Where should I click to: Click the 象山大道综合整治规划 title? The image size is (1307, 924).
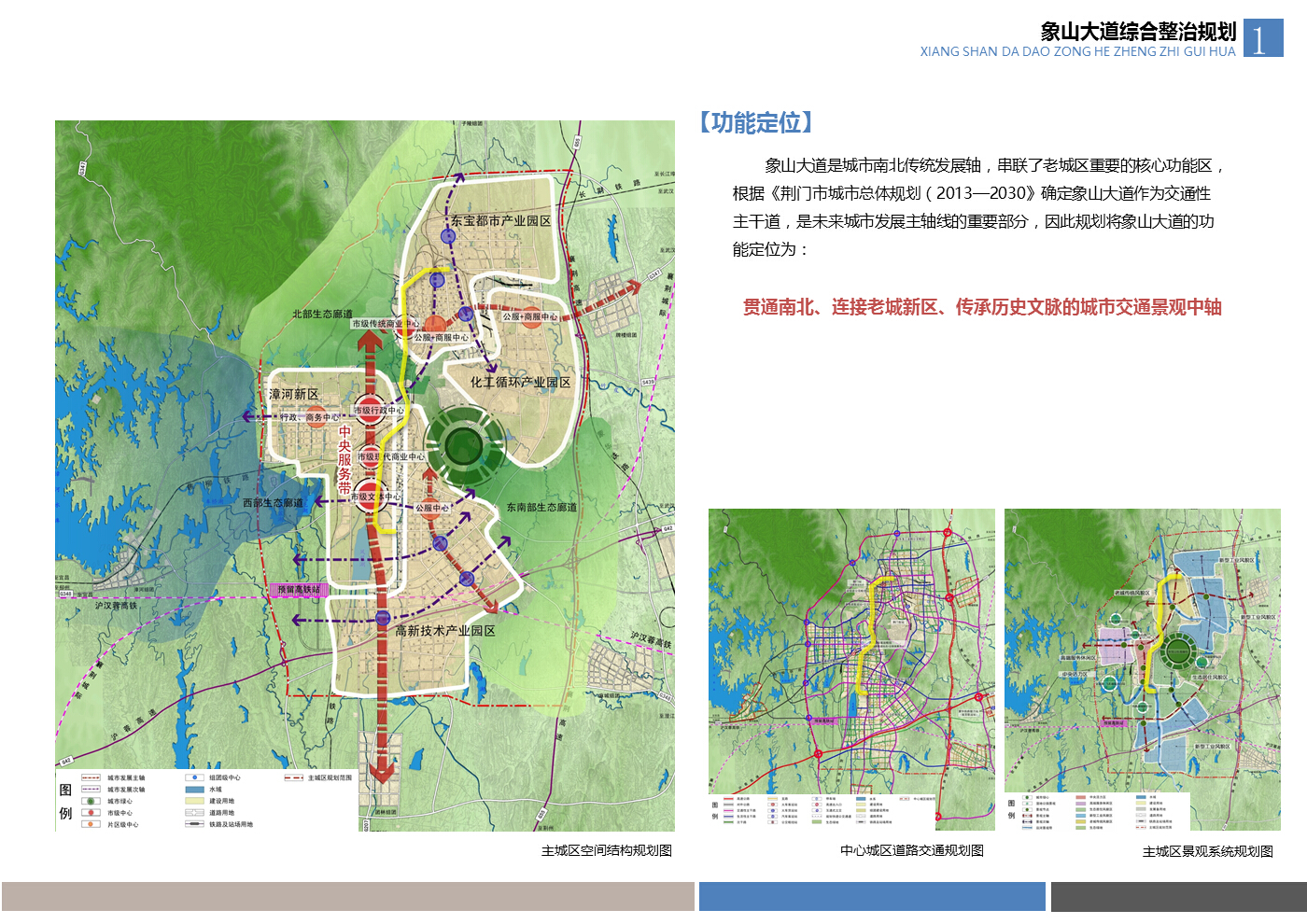pyautogui.click(x=1138, y=32)
